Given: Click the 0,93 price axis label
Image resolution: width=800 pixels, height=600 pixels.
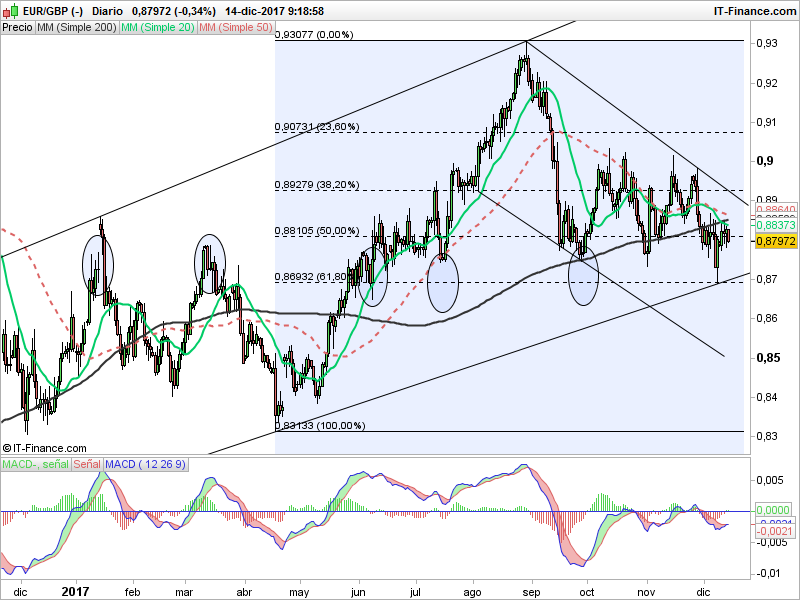Looking at the screenshot, I should (x=767, y=43).
